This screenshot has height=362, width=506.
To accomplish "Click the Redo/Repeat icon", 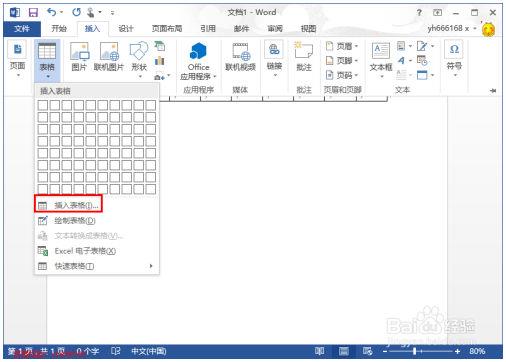I will [76, 12].
